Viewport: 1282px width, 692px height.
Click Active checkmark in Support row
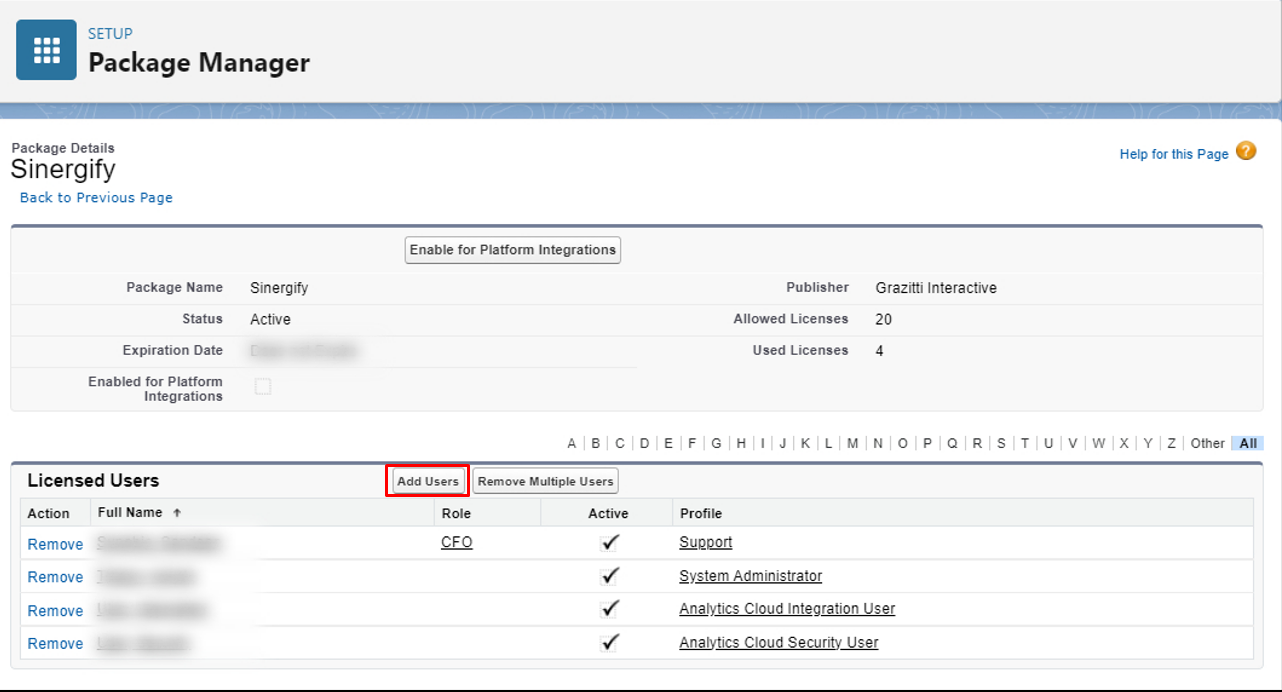610,542
